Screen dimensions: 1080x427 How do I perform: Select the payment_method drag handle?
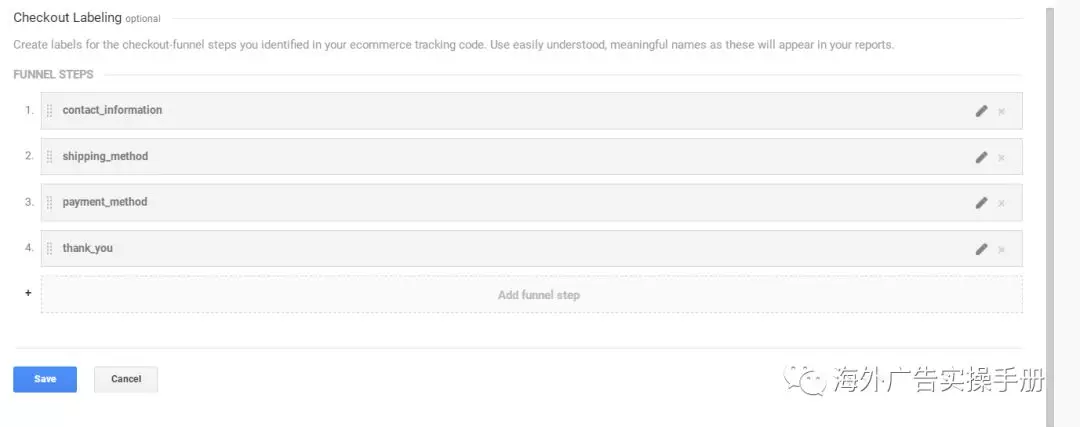pyautogui.click(x=50, y=203)
